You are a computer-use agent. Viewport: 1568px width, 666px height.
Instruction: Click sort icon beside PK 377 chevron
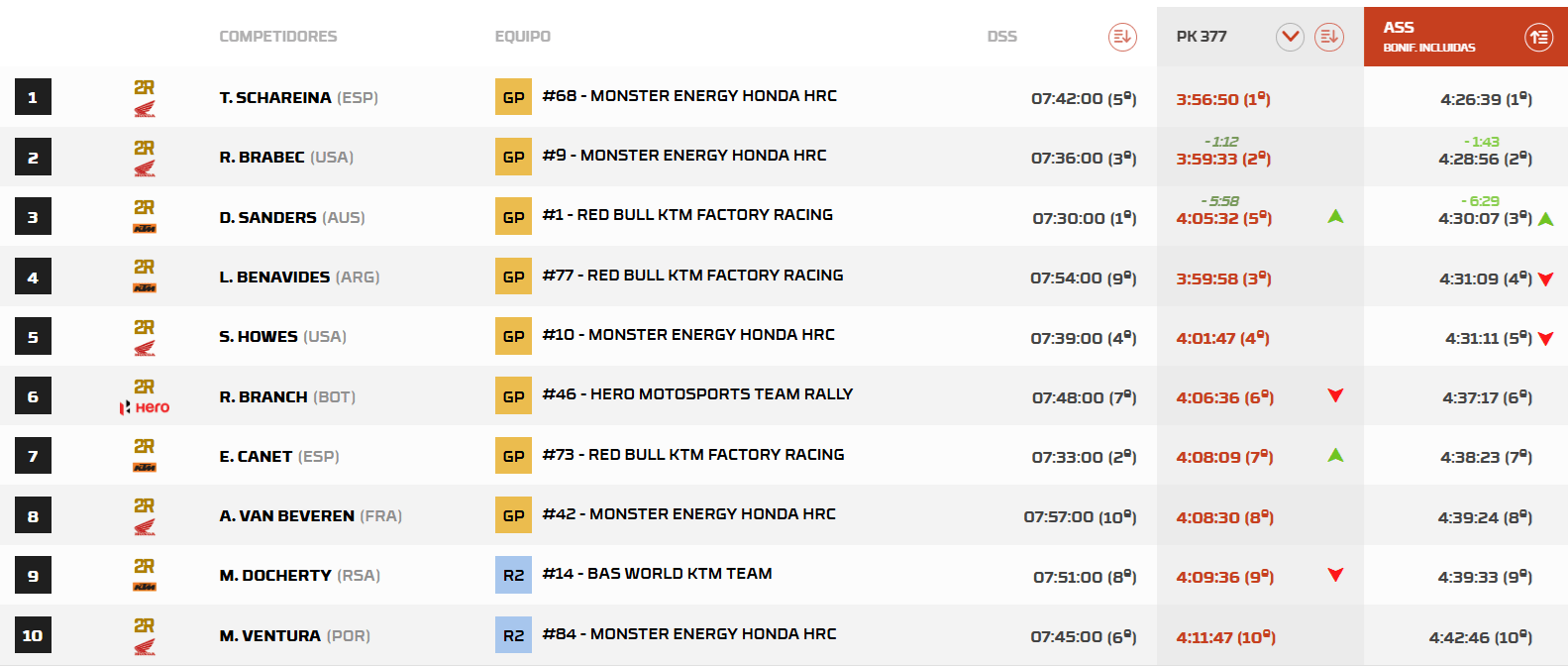point(1328,37)
